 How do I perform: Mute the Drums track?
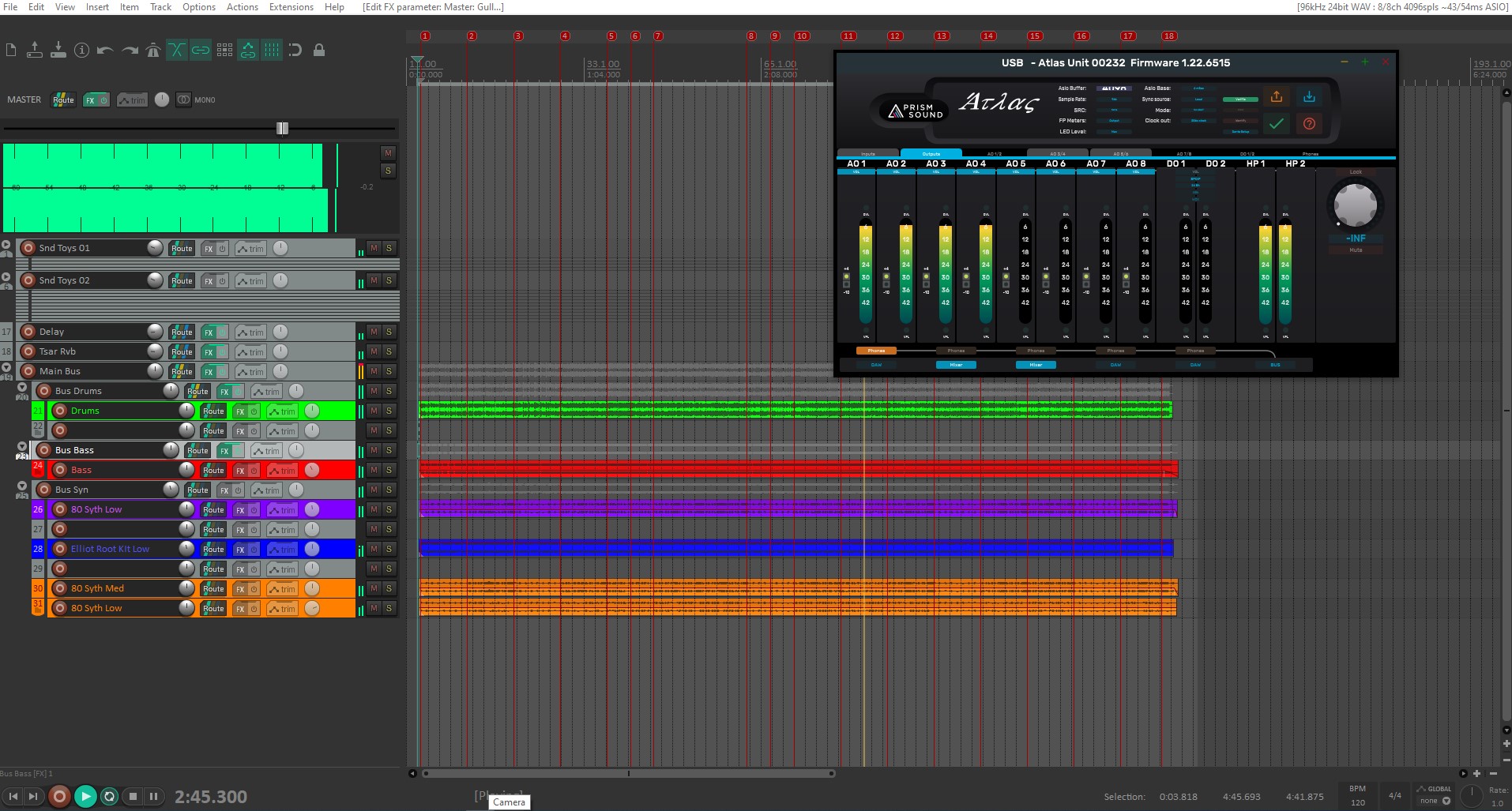(x=374, y=411)
